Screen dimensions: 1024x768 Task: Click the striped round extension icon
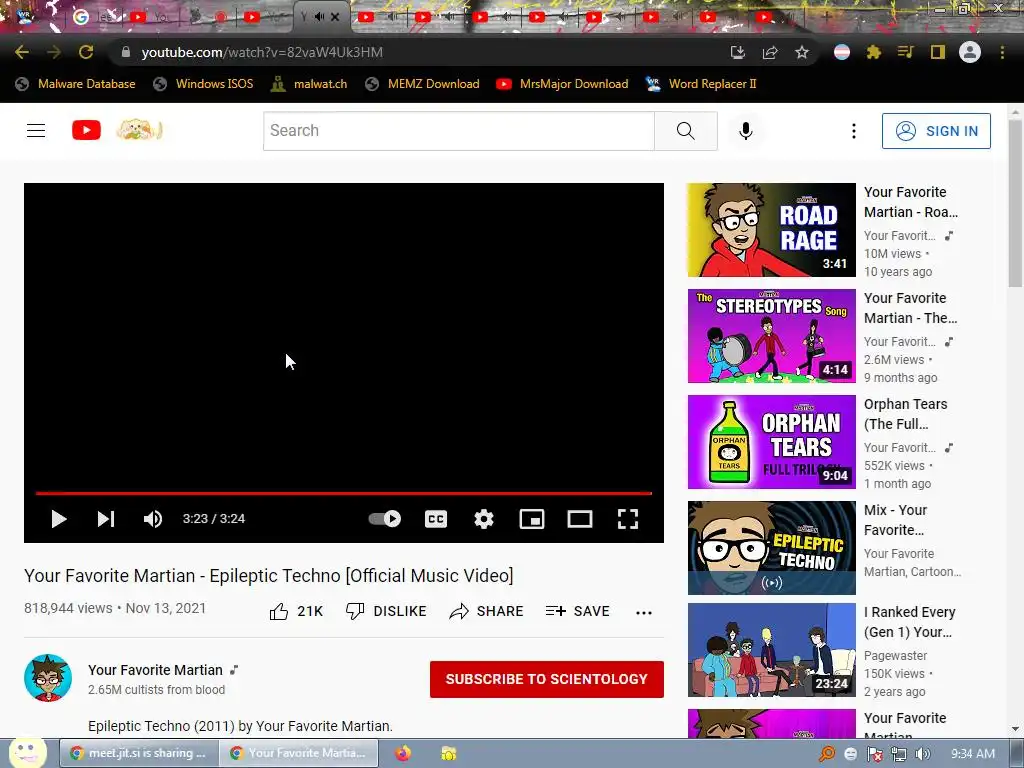(842, 52)
